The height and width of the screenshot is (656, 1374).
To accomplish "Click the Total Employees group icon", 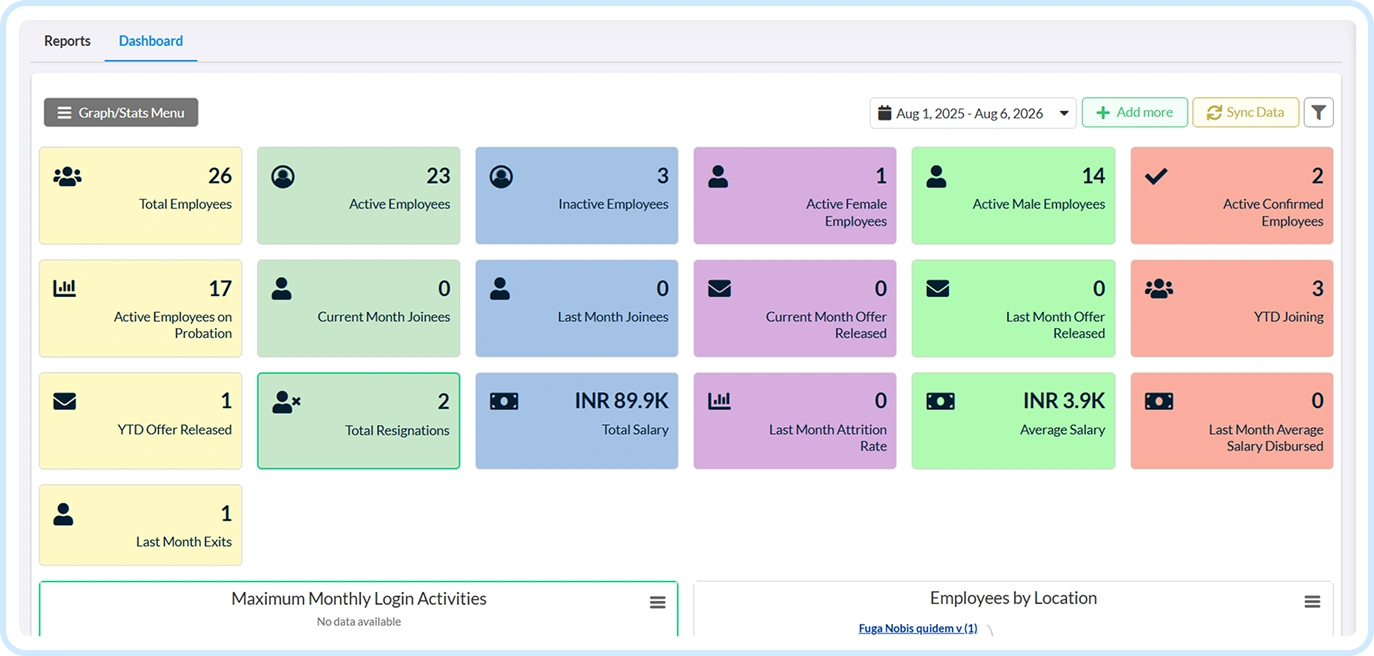I will point(67,177).
